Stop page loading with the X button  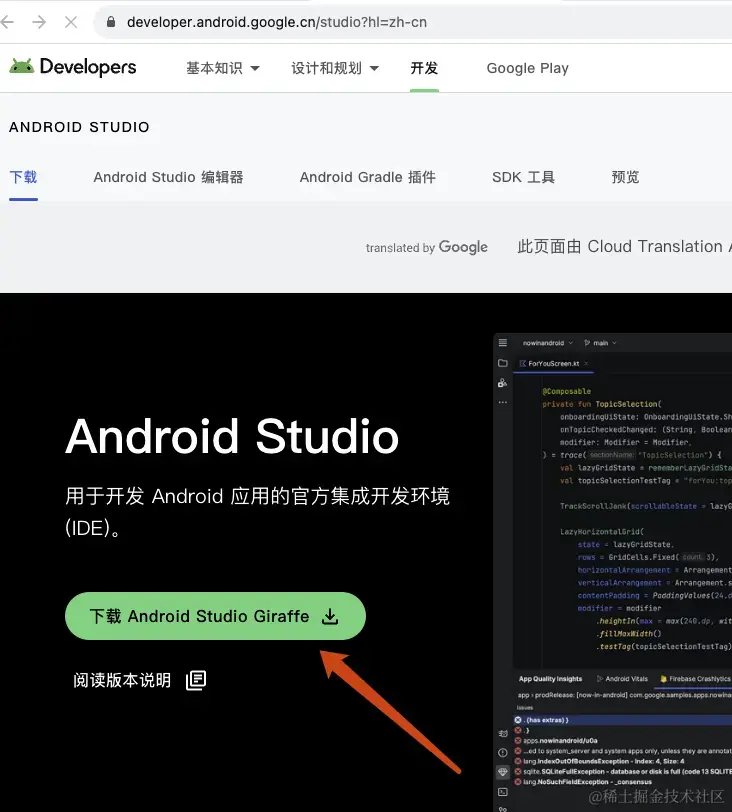pos(71,22)
